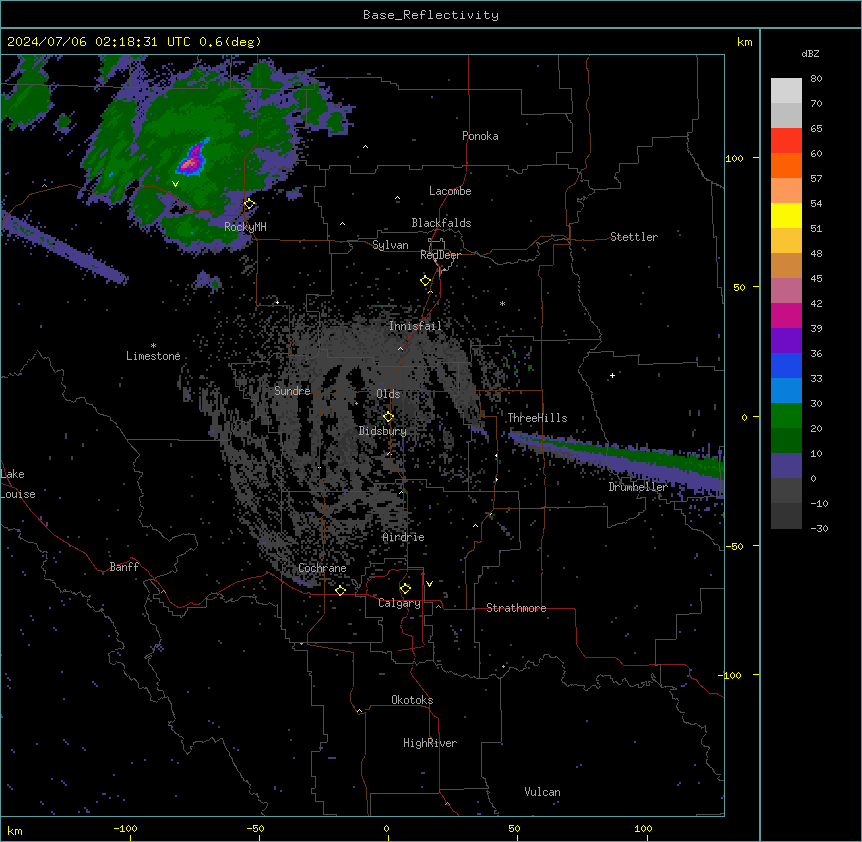Click the Stettler city label
Viewport: 862px width, 842px height.
coord(634,237)
